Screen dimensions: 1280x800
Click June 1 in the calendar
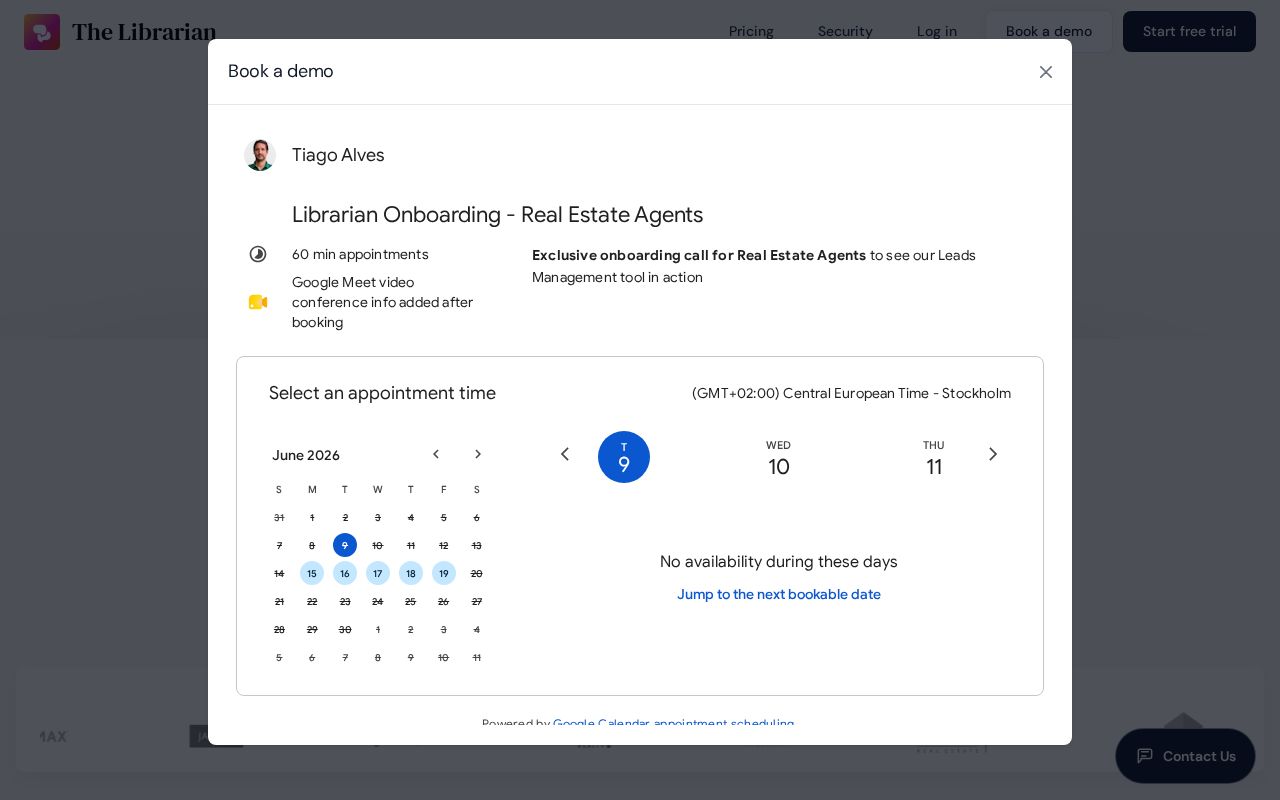(x=312, y=517)
